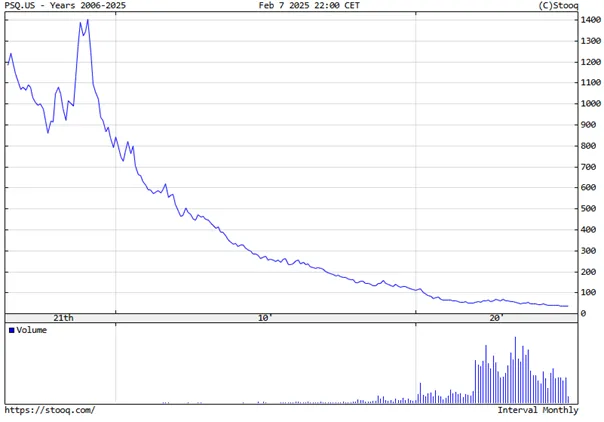Click the 0 price axis label
This screenshot has height=422, width=604.
coord(584,314)
